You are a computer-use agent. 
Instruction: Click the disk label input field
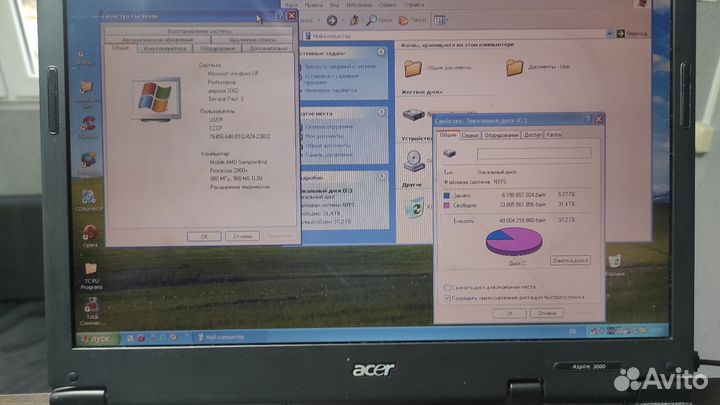point(534,153)
